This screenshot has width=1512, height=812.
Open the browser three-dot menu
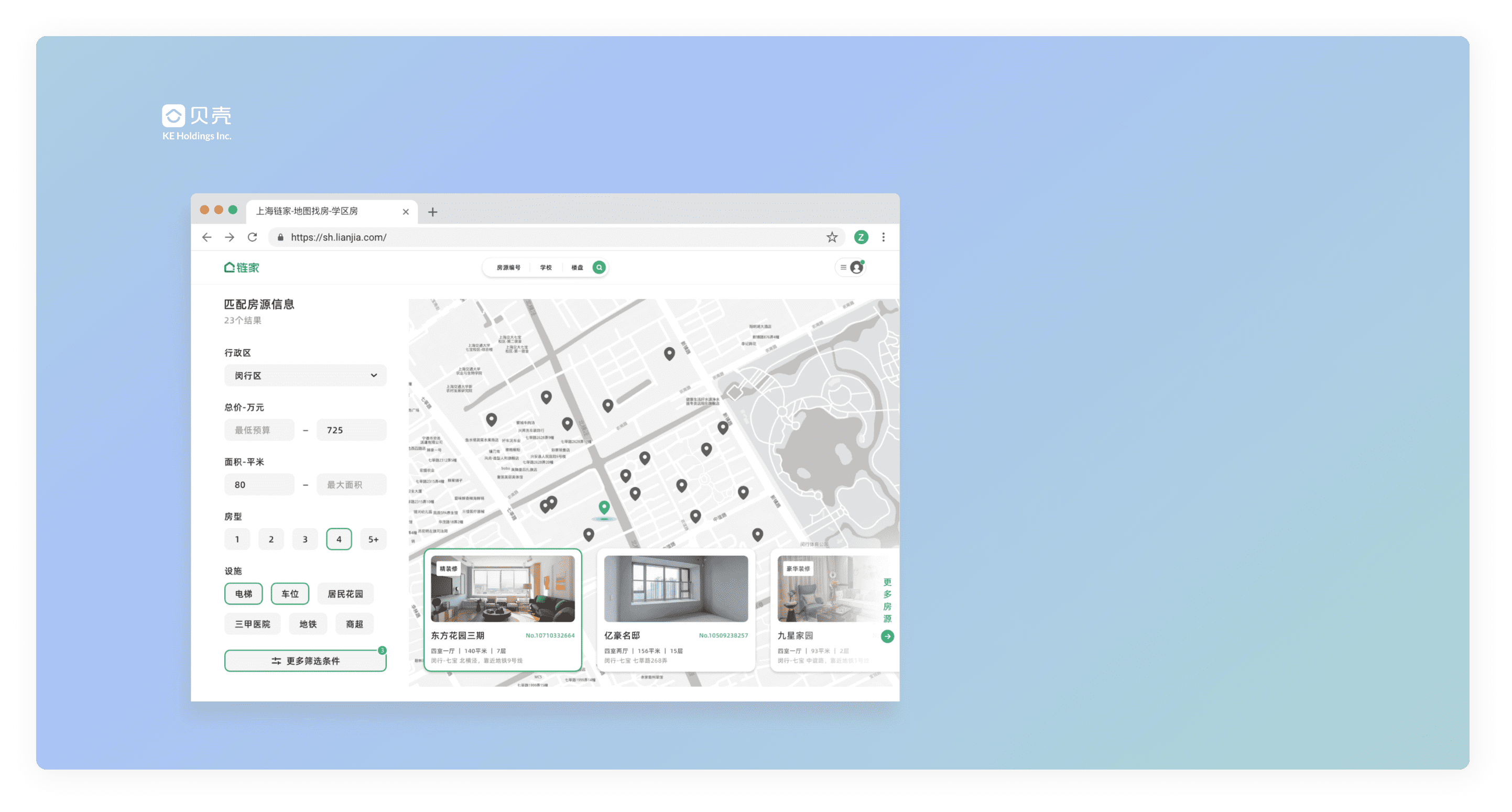(x=883, y=237)
